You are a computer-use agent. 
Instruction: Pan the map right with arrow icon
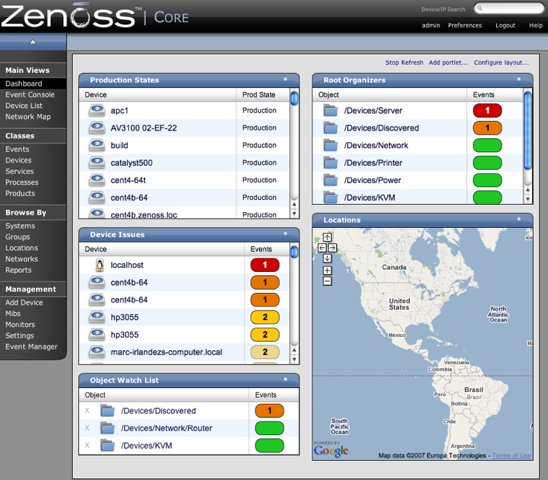(332, 248)
